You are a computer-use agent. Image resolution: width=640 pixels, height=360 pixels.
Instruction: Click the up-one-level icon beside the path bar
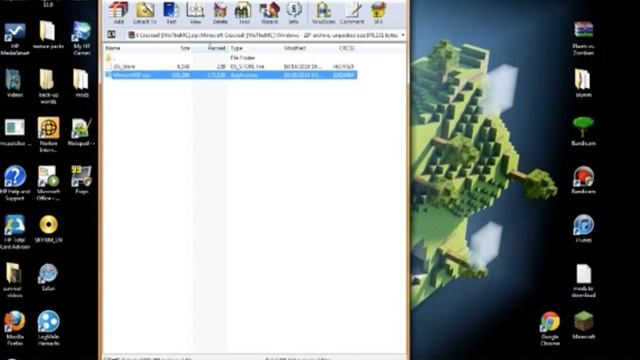[111, 35]
